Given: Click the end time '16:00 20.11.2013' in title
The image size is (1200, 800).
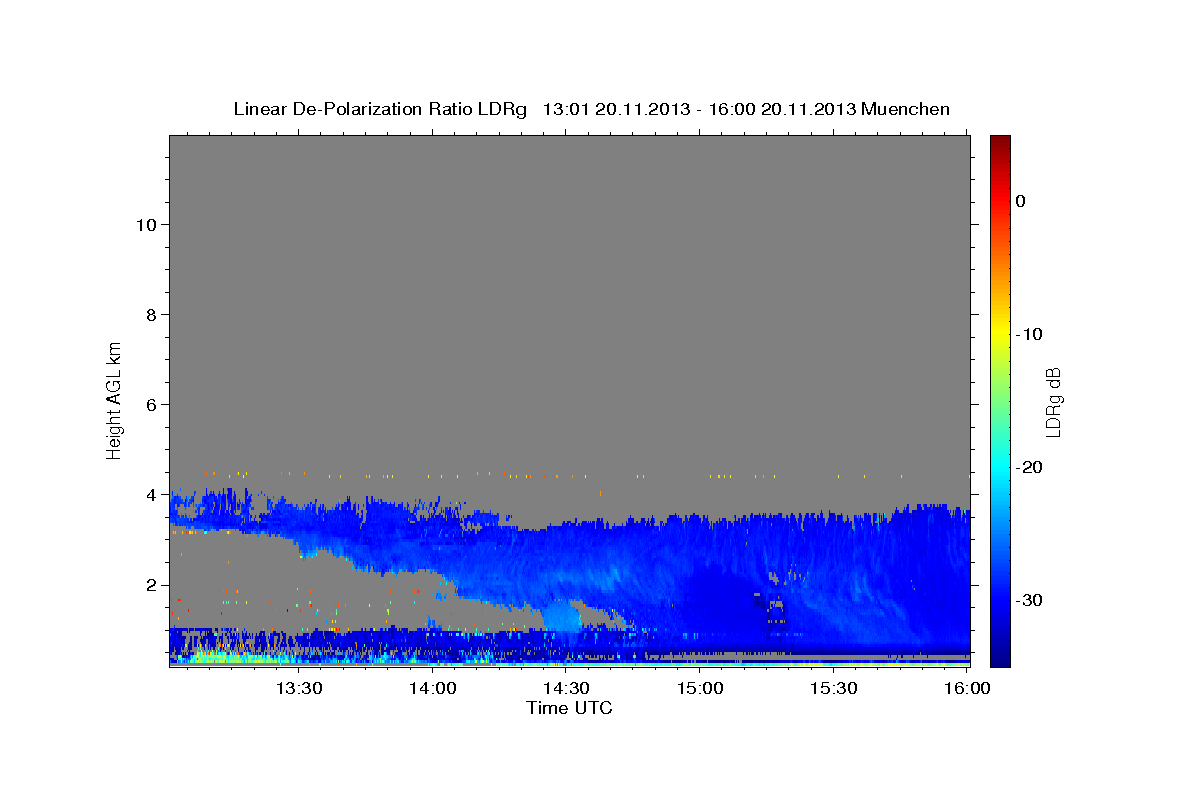Looking at the screenshot, I should tap(782, 109).
